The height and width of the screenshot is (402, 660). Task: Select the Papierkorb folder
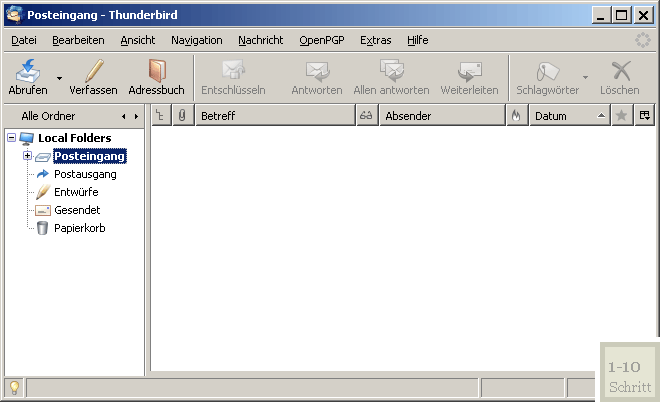(80, 228)
